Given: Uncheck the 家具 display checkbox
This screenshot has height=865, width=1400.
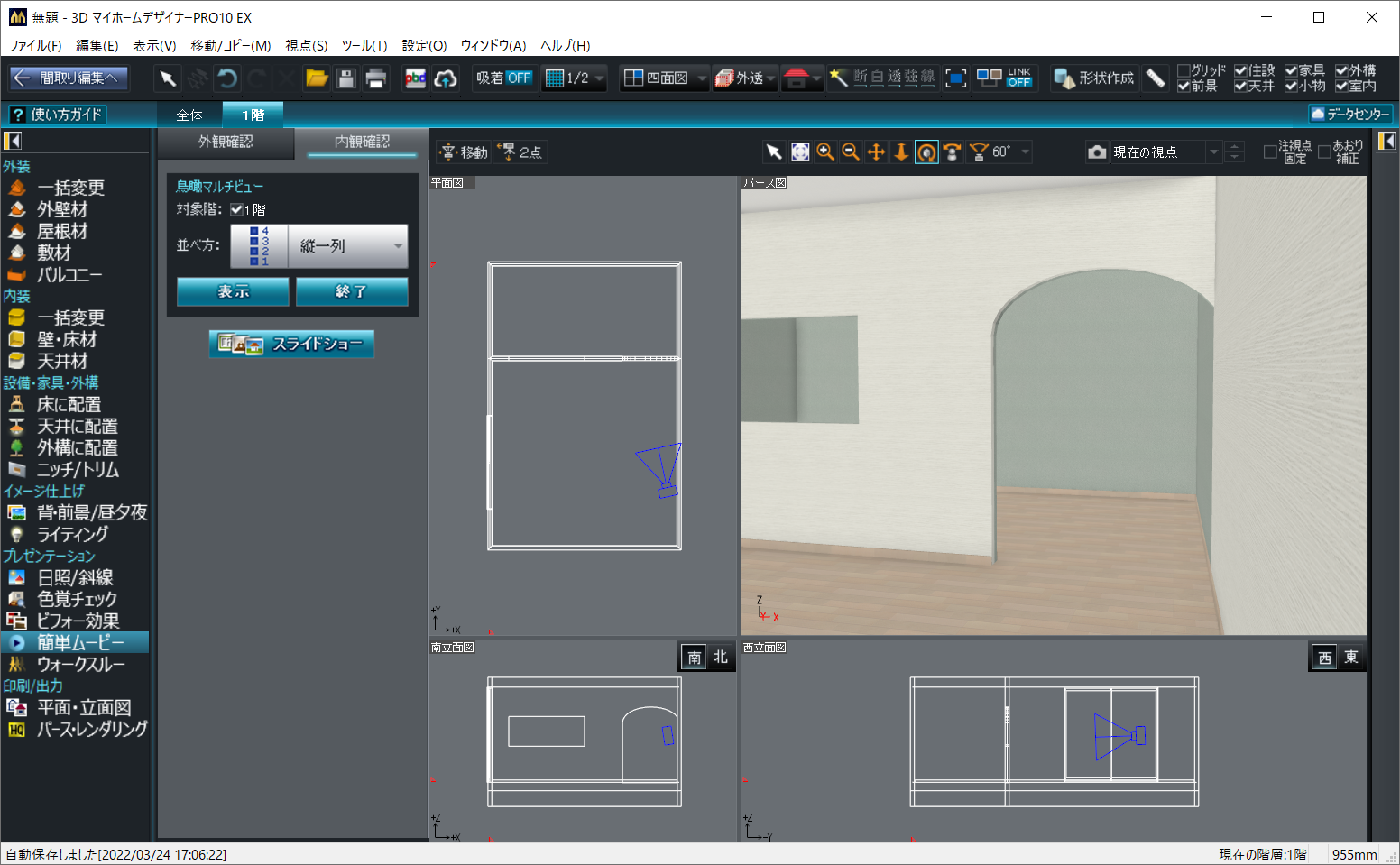Looking at the screenshot, I should pyautogui.click(x=1291, y=70).
